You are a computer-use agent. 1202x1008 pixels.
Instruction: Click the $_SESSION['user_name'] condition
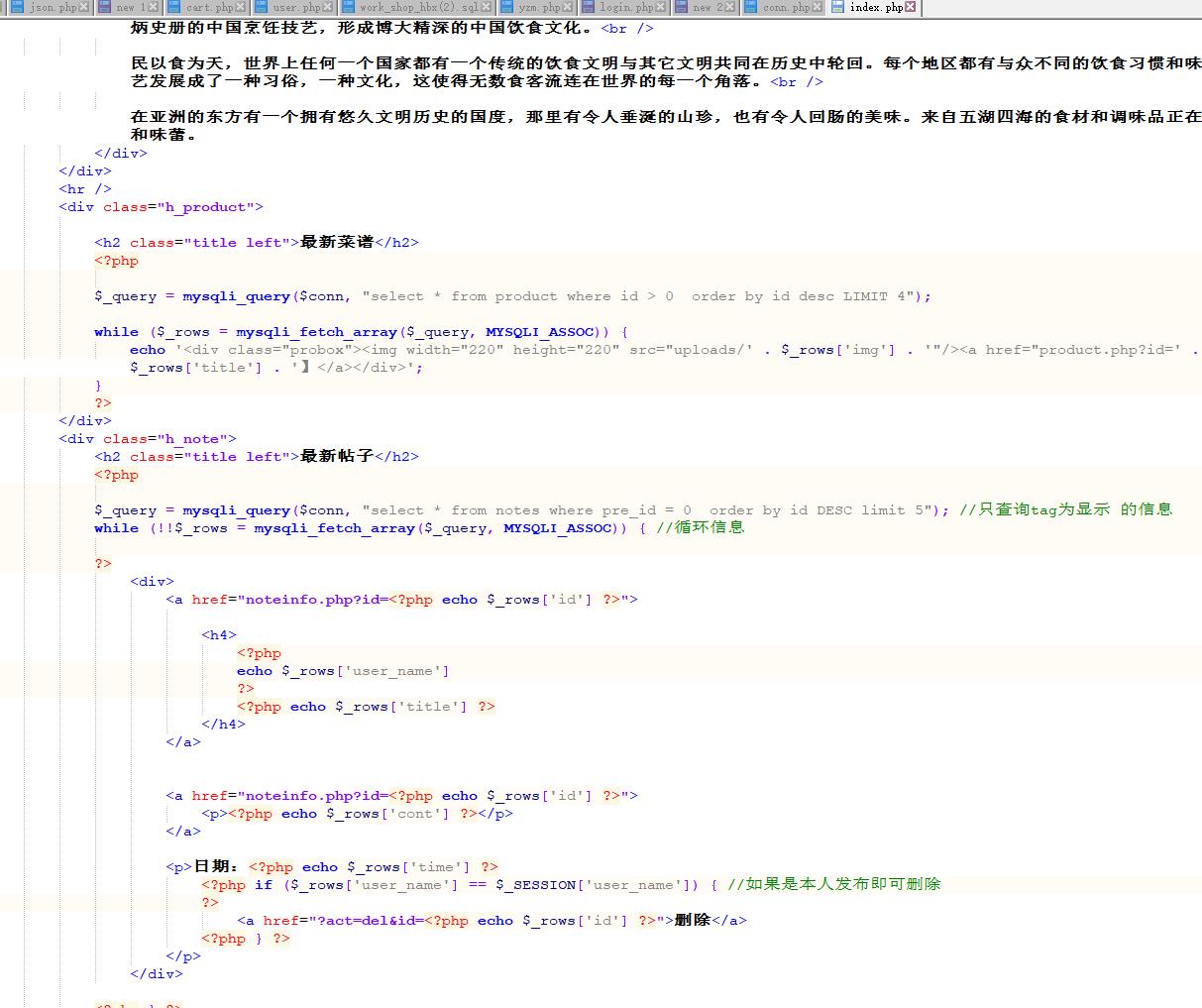click(x=592, y=885)
